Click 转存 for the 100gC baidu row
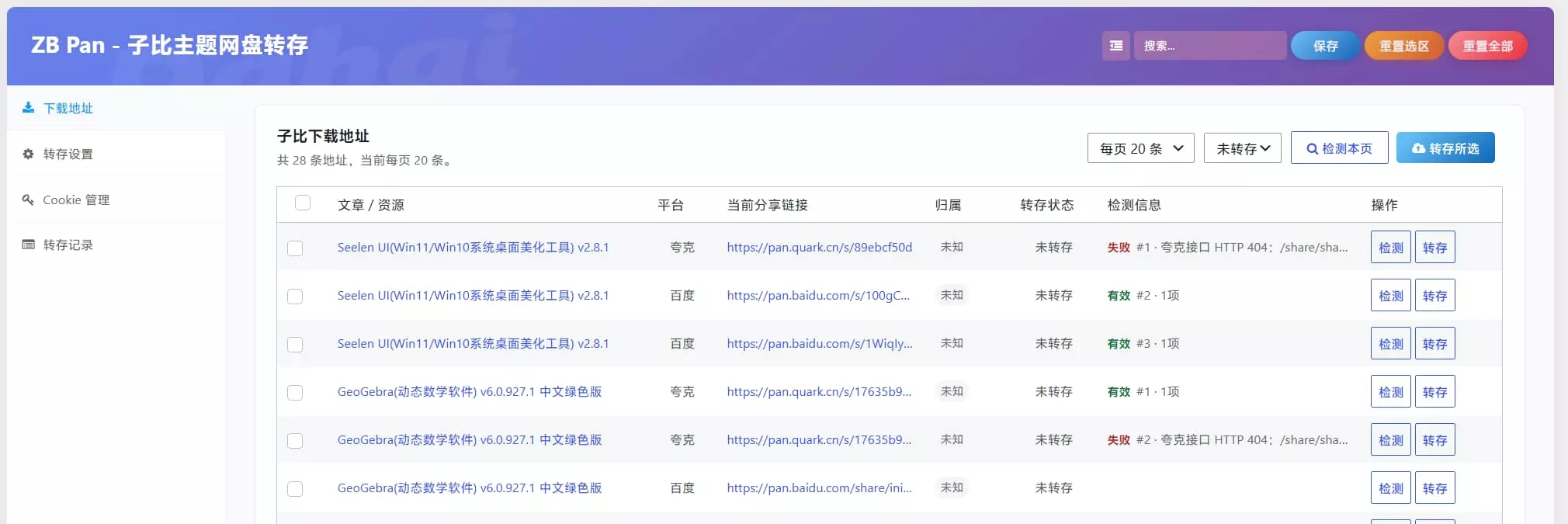 point(1434,296)
